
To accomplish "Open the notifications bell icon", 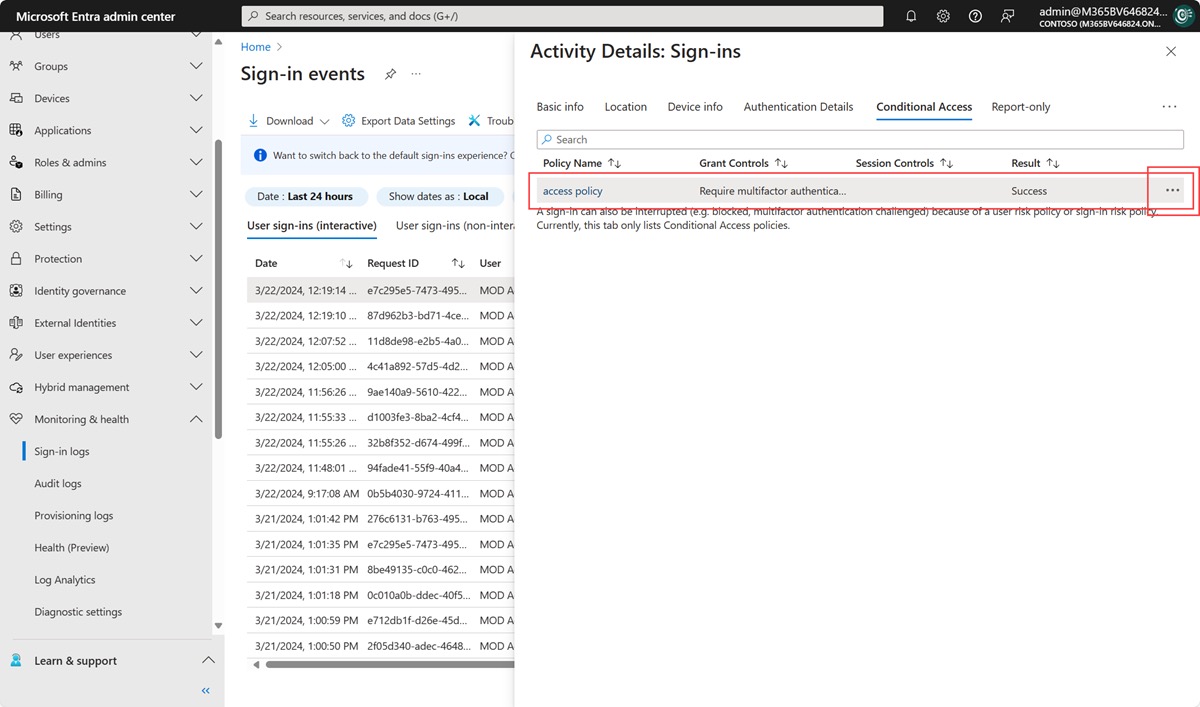I will (911, 16).
